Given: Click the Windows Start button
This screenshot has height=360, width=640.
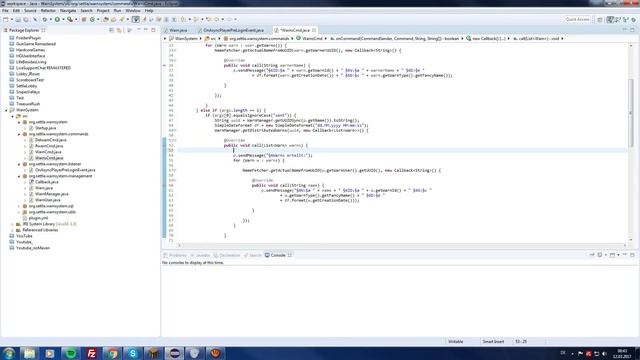Looking at the screenshot, I should [9, 353].
